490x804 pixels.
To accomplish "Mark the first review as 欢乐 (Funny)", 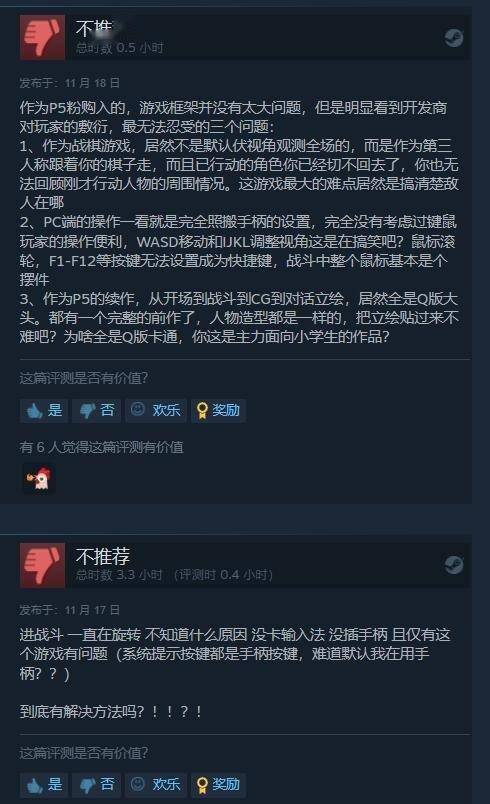I will click(x=156, y=410).
